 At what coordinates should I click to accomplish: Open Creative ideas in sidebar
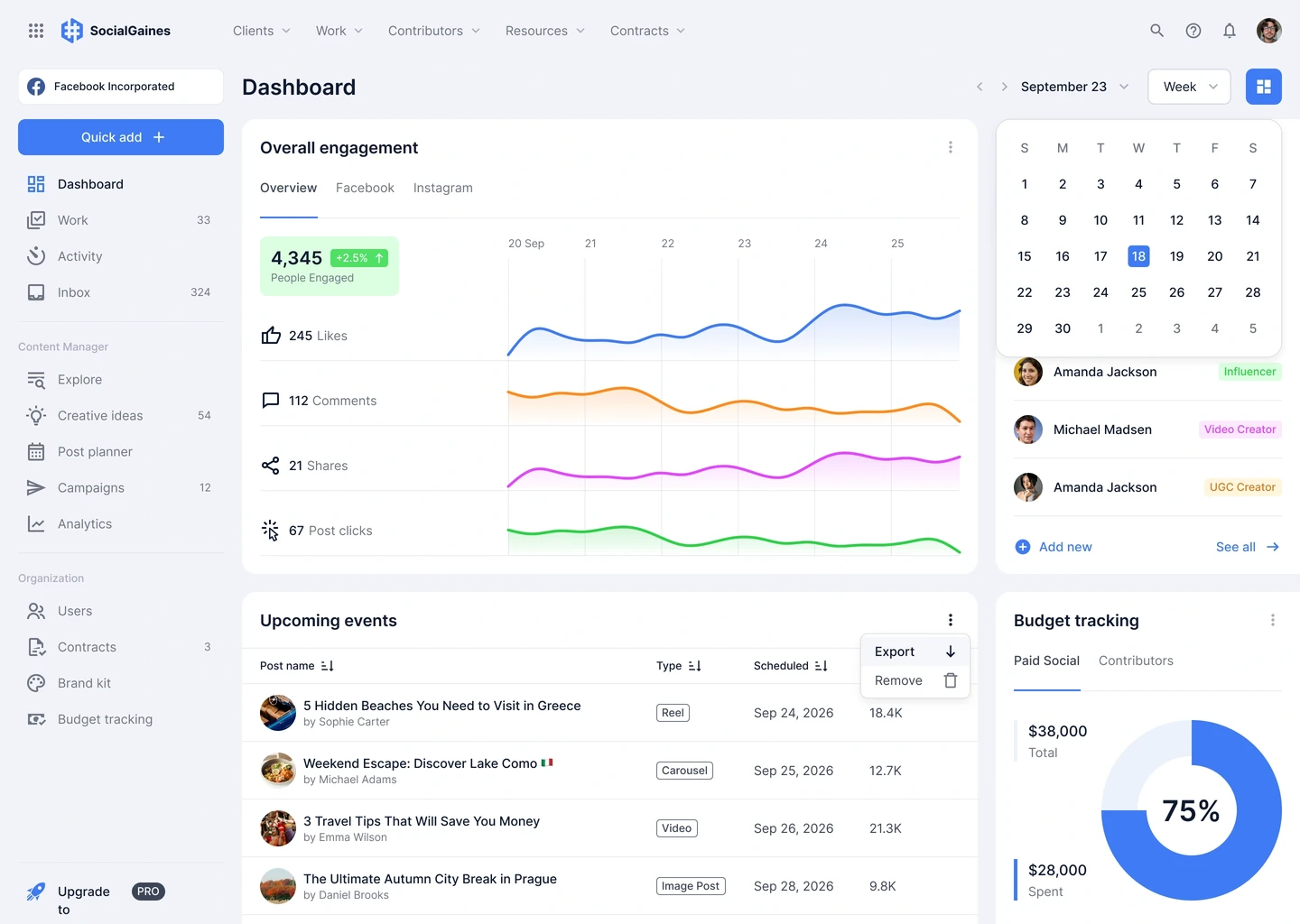click(x=121, y=415)
